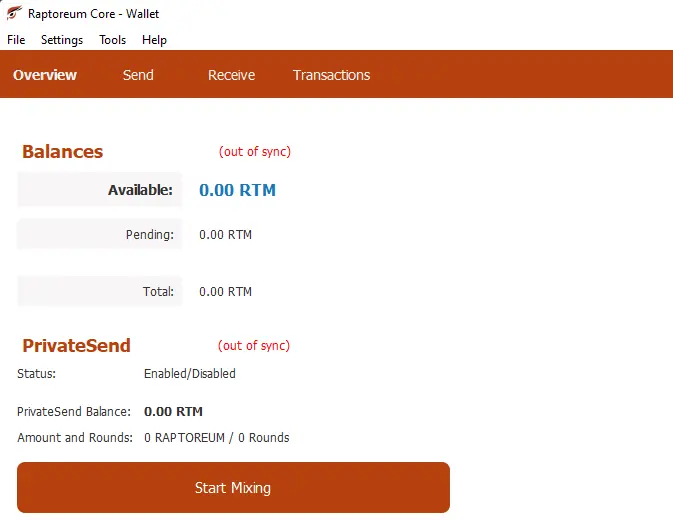Image resolution: width=673 pixels, height=520 pixels.
Task: Click the PrivateSend heading
Action: pos(76,345)
